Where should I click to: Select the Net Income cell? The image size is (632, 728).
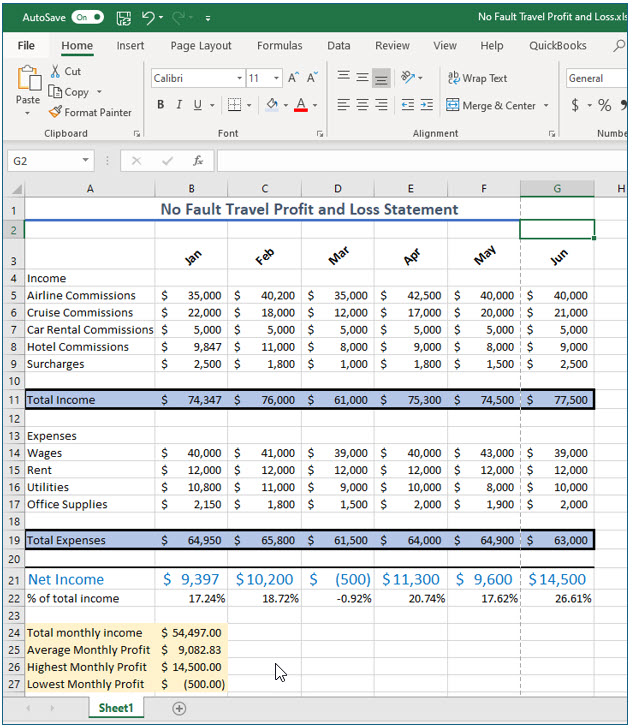[x=90, y=579]
